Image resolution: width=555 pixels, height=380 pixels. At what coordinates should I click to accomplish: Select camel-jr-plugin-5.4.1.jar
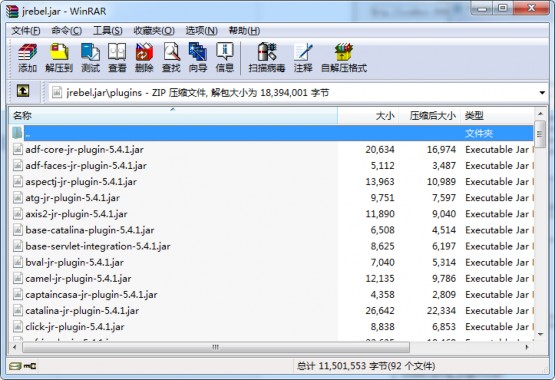coord(78,278)
